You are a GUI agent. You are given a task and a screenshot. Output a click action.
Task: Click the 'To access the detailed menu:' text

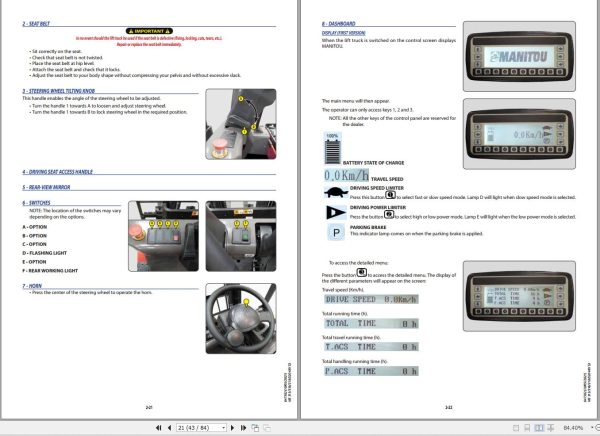(359, 263)
